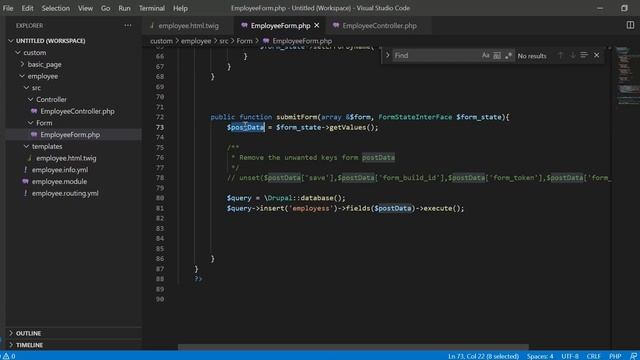Expand the TIMELINE panel
The width and height of the screenshot is (640, 360).
(29, 345)
